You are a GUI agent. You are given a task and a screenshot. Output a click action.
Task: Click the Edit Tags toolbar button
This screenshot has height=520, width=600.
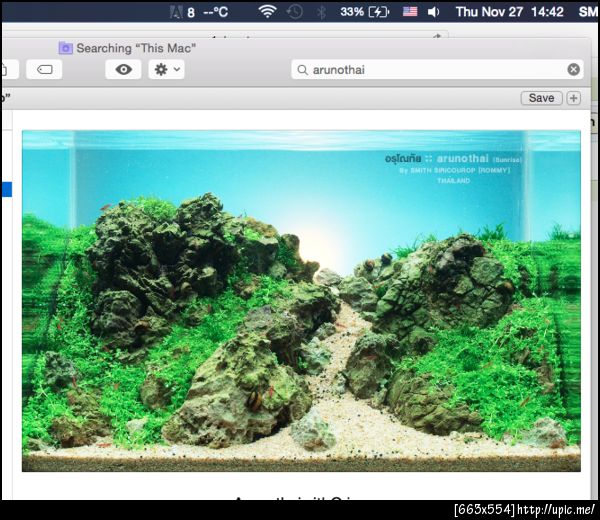[x=44, y=69]
